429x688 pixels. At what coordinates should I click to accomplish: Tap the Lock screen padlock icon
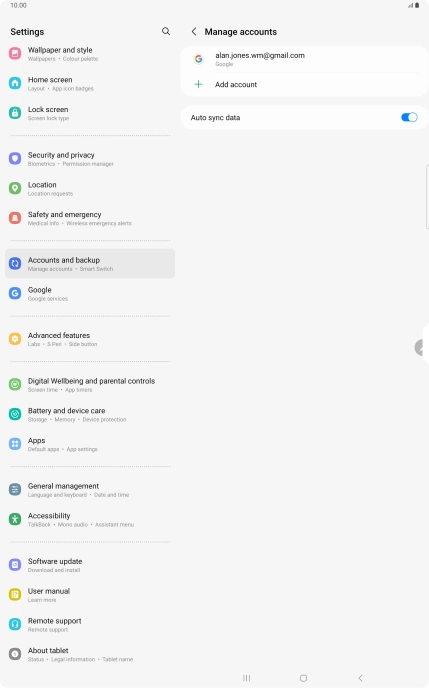(x=15, y=113)
